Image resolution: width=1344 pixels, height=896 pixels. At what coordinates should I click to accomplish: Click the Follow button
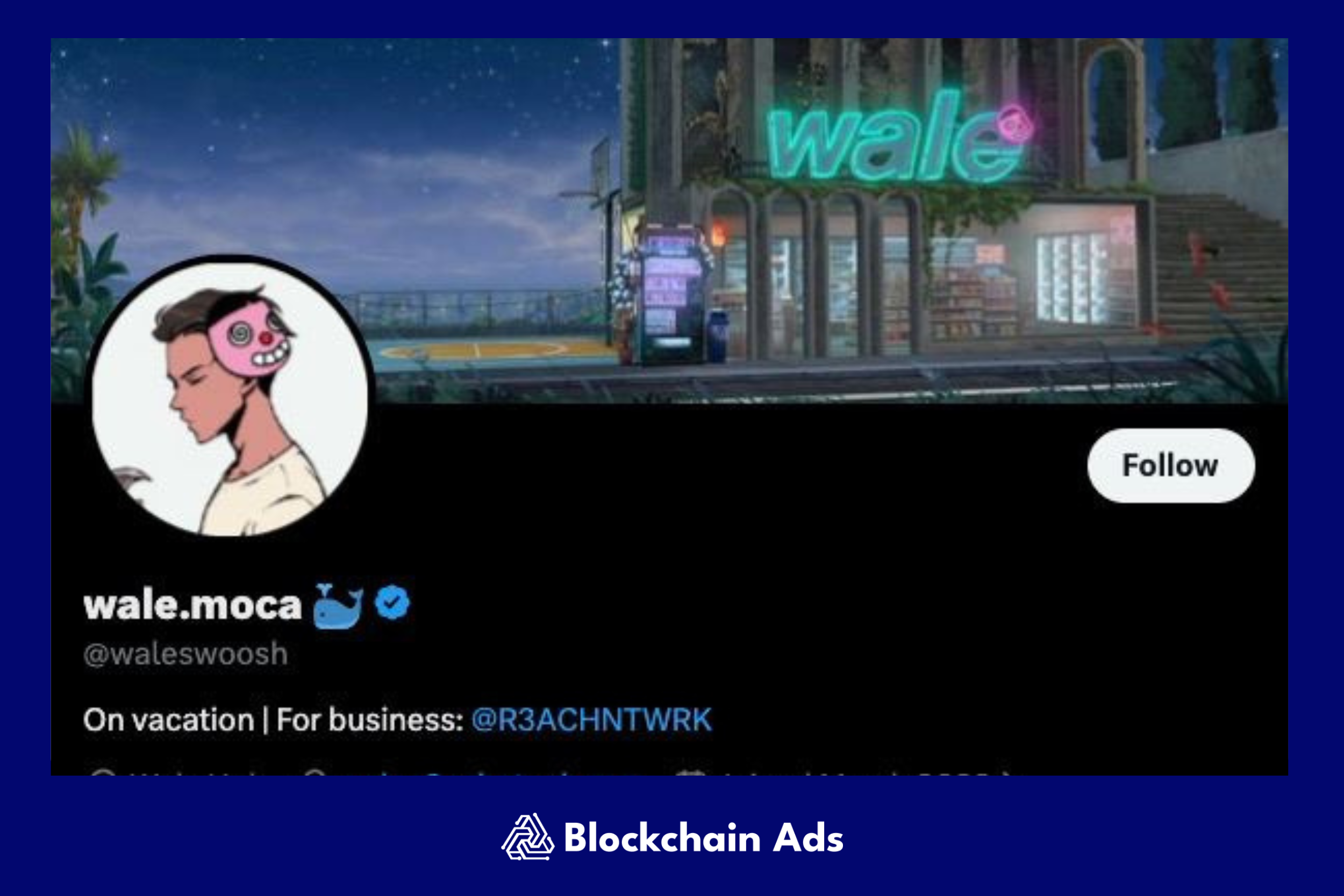coord(1171,465)
